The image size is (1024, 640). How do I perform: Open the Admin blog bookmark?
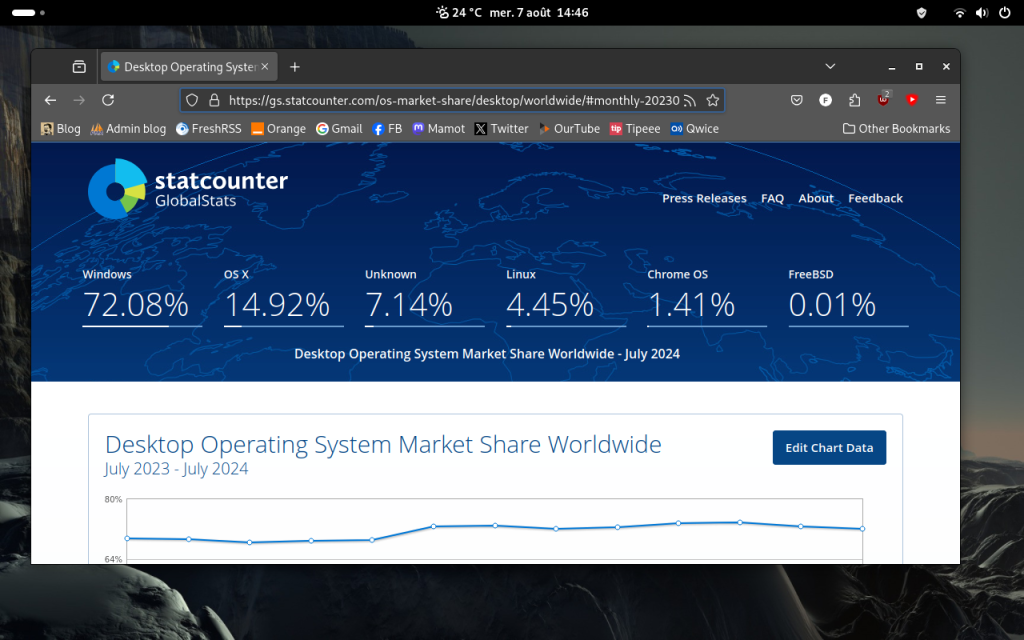coord(128,129)
